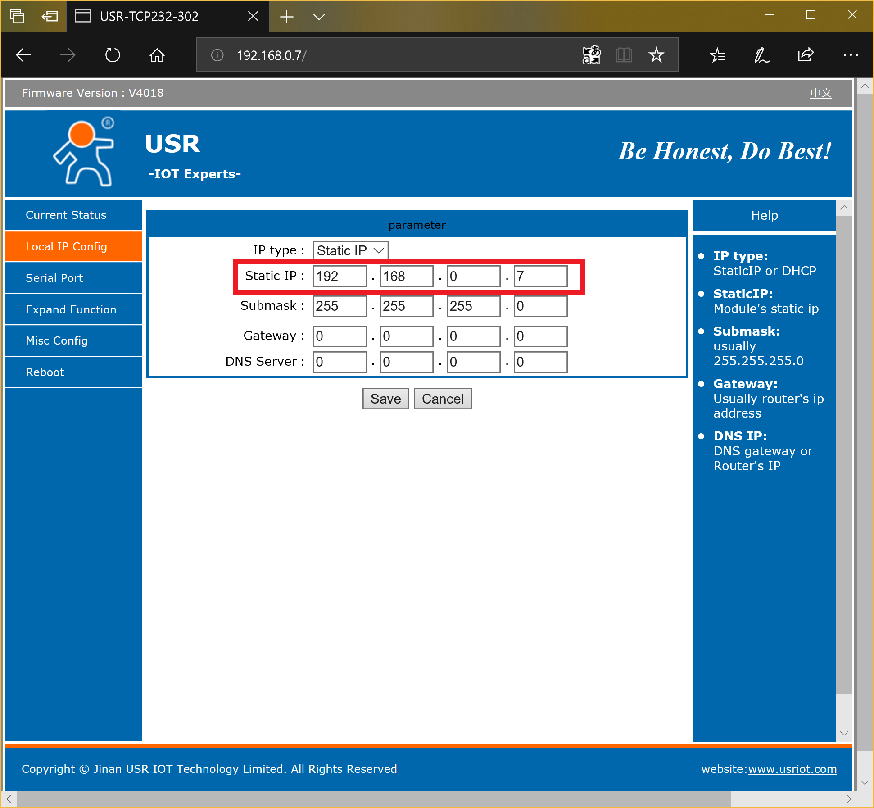Open the tab preview icon at top left

pos(17,16)
